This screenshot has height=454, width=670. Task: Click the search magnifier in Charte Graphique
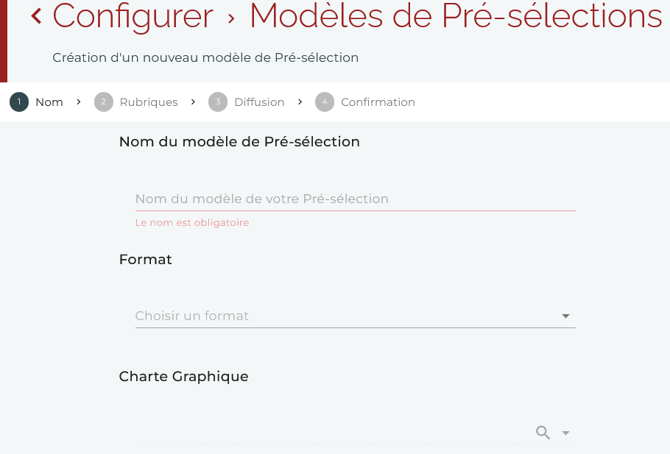pos(543,433)
